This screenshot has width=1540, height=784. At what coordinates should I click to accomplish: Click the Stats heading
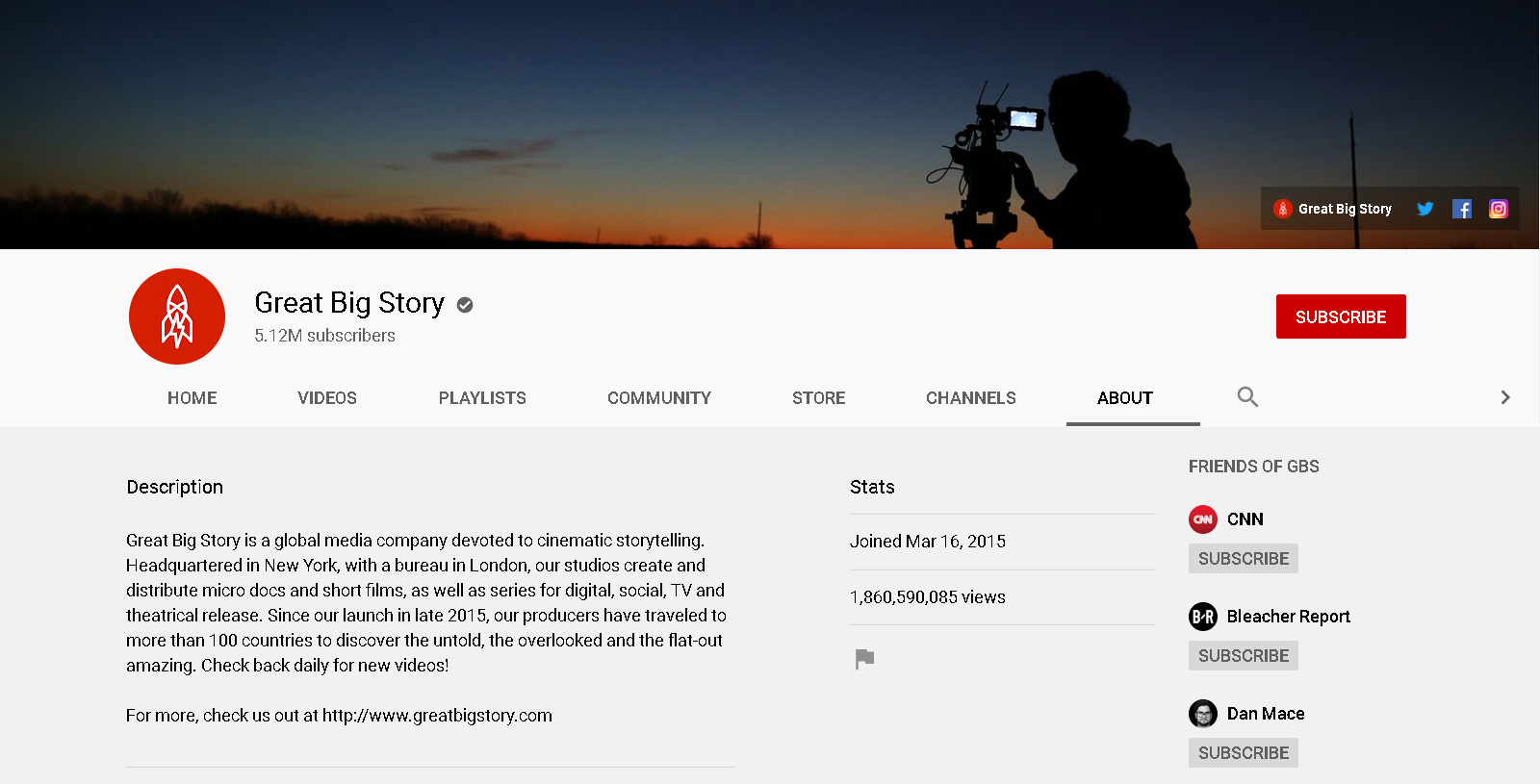872,487
